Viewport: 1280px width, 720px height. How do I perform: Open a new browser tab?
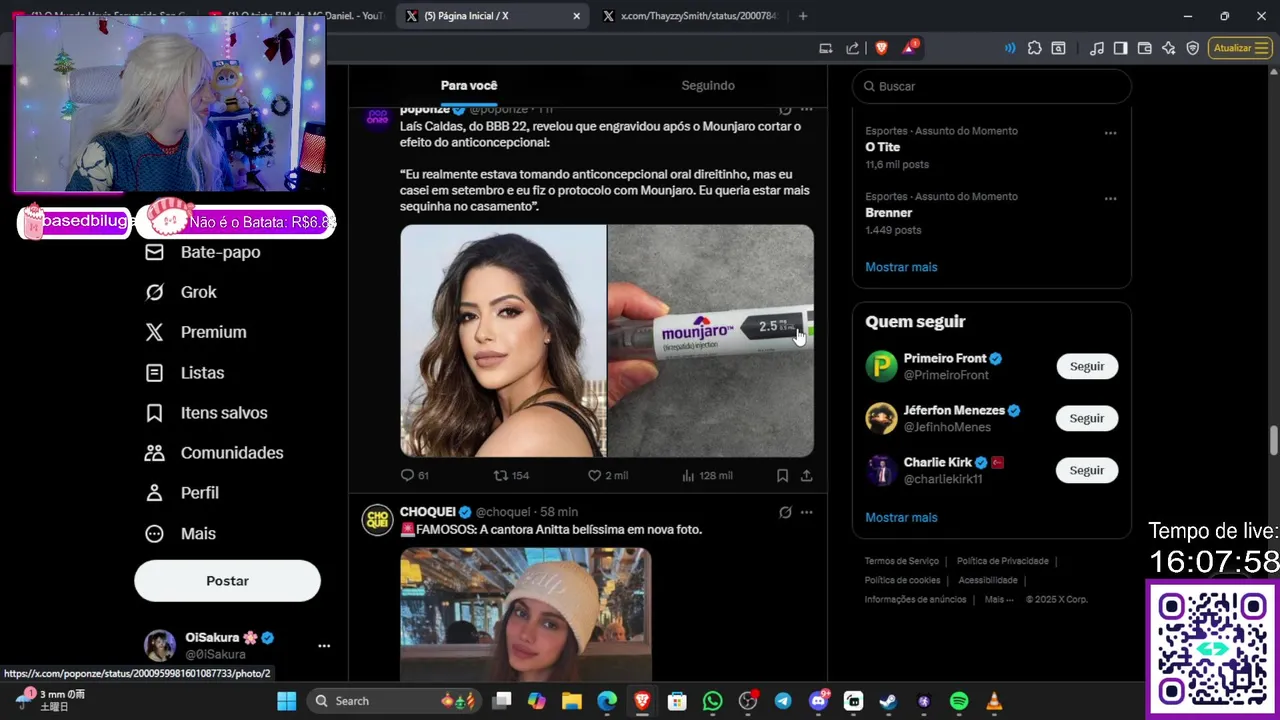(x=803, y=16)
